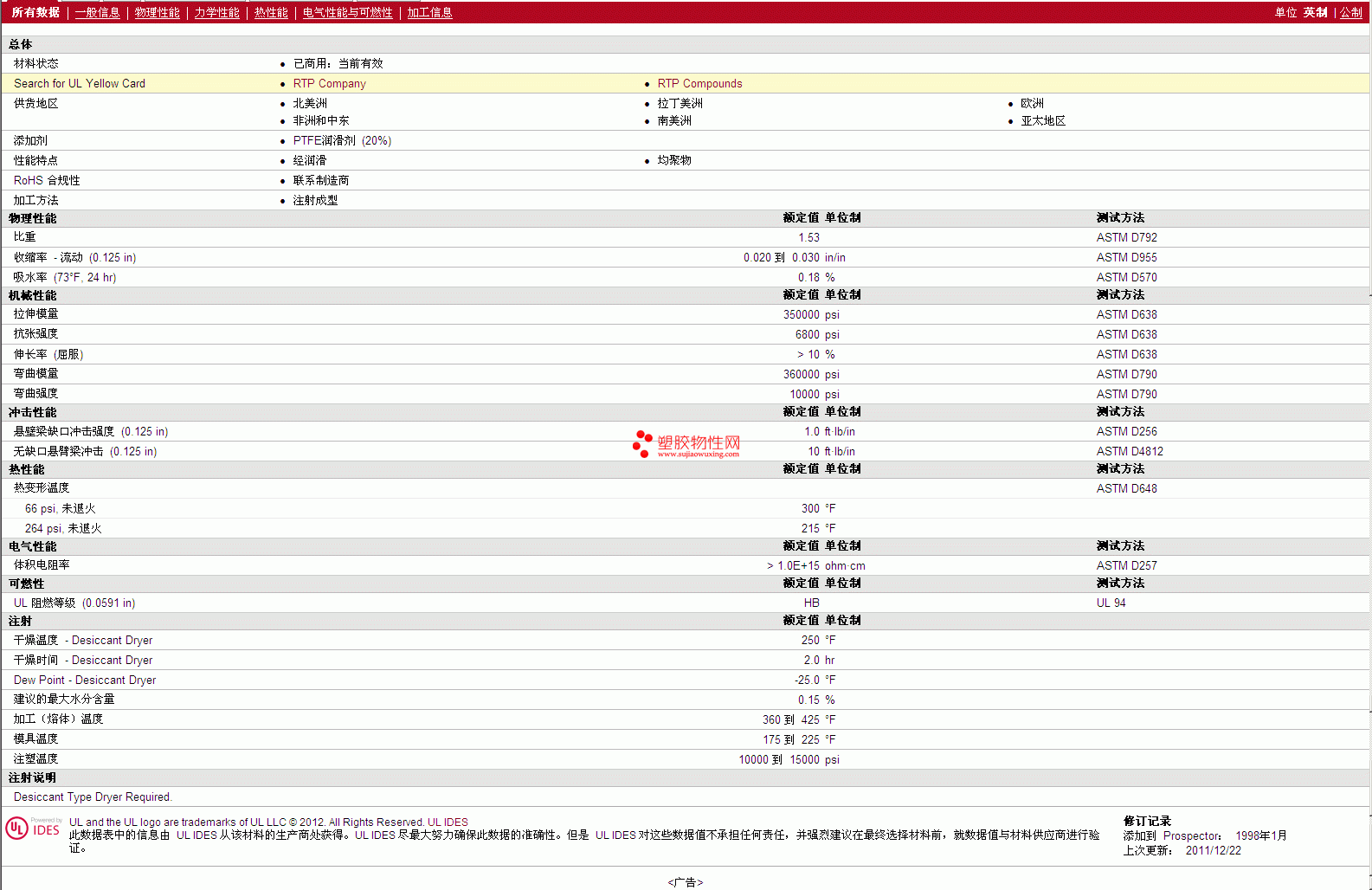
Task: Click the 体积电阻率 value 1.0E+15
Action: [x=793, y=565]
